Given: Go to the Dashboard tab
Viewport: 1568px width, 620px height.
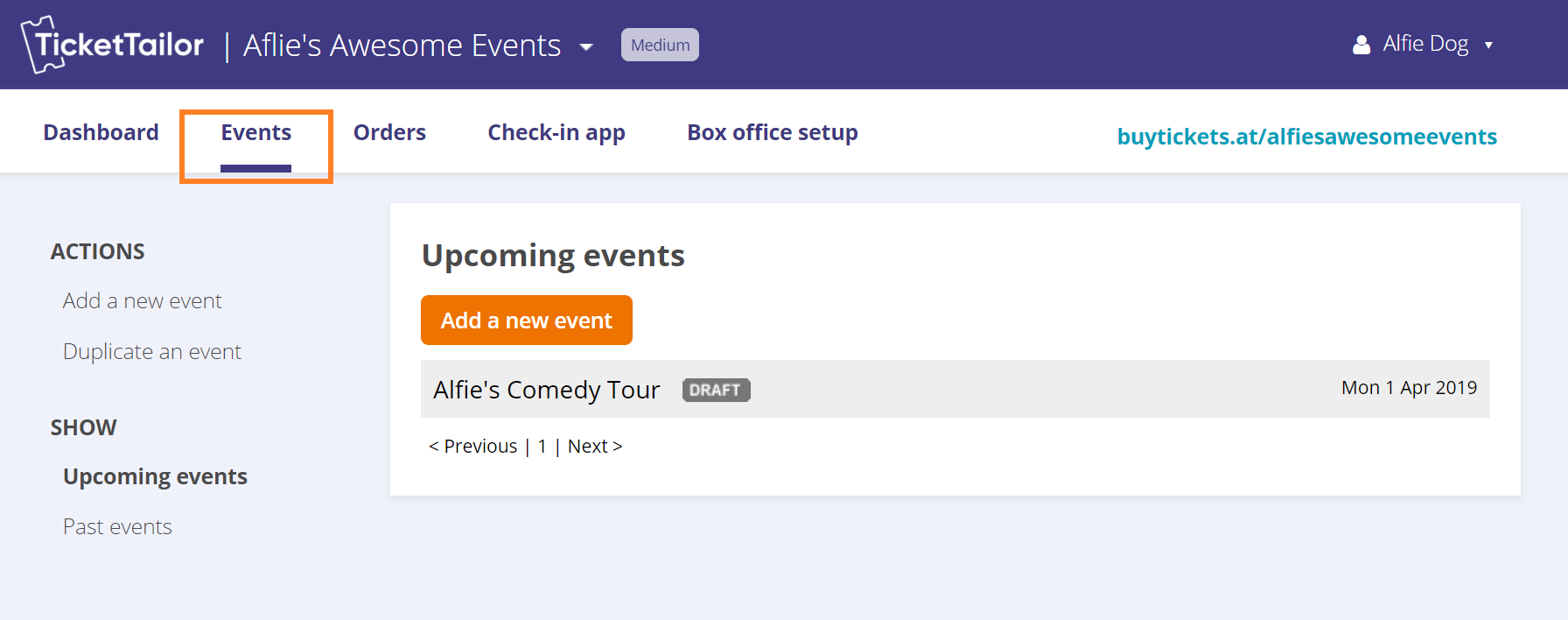Looking at the screenshot, I should point(101,132).
